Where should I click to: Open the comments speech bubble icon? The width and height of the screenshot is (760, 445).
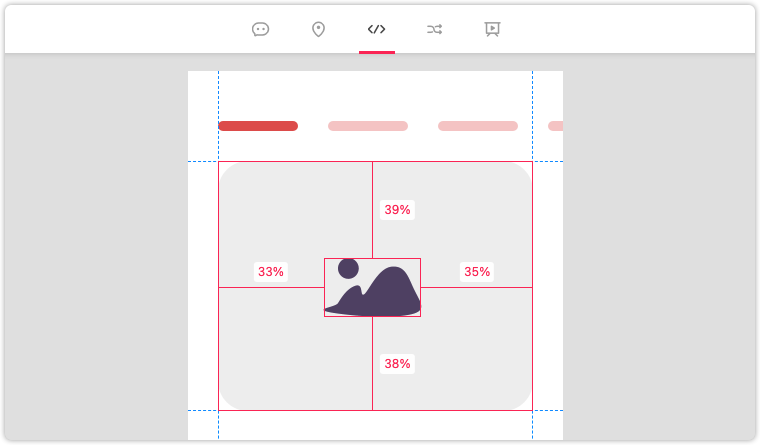[x=260, y=30]
